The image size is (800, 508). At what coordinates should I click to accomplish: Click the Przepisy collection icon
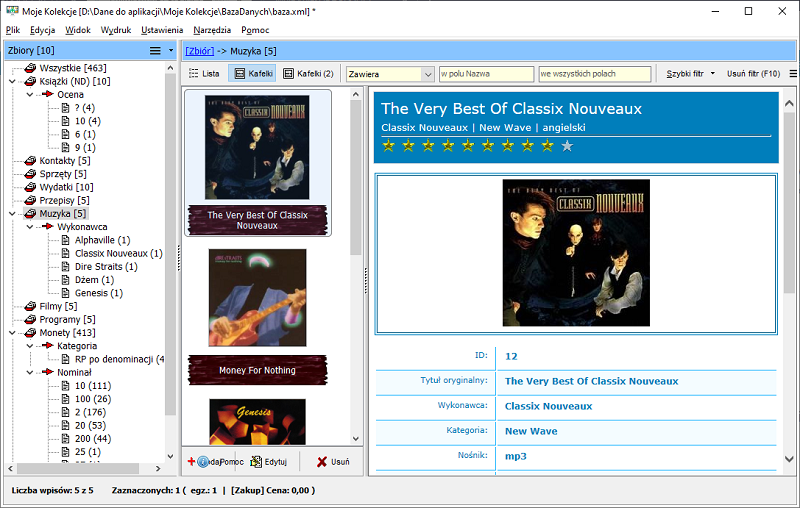coord(31,200)
